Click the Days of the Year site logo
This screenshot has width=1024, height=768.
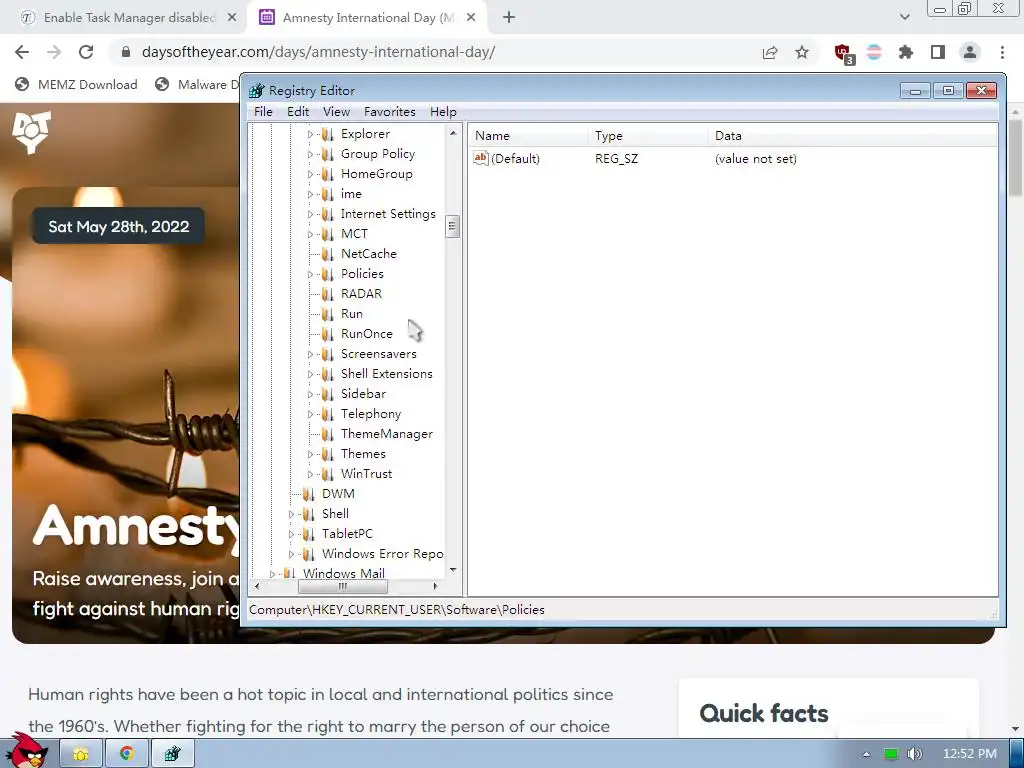coord(31,133)
